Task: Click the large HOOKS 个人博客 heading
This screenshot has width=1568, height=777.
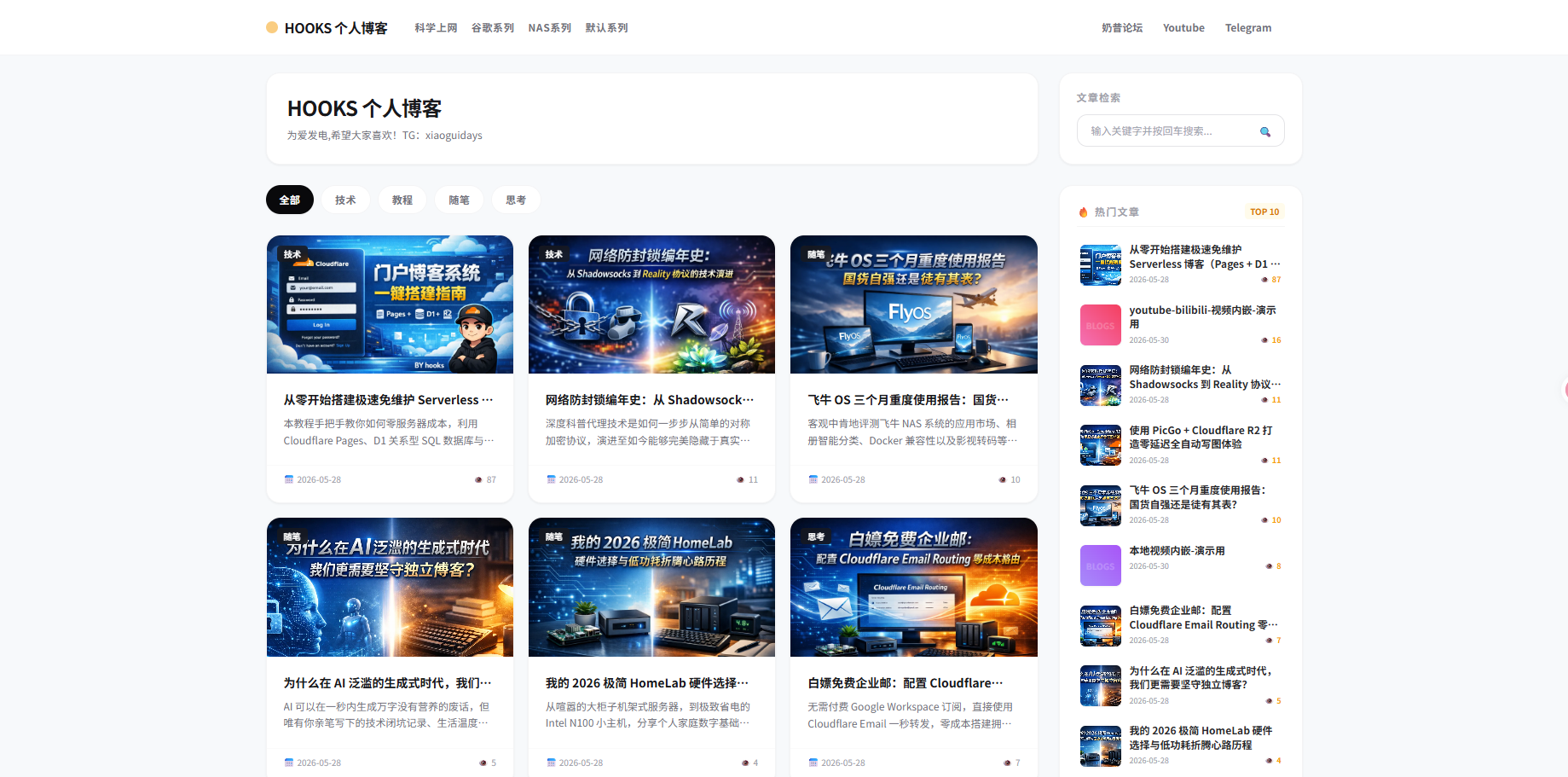Action: click(364, 109)
